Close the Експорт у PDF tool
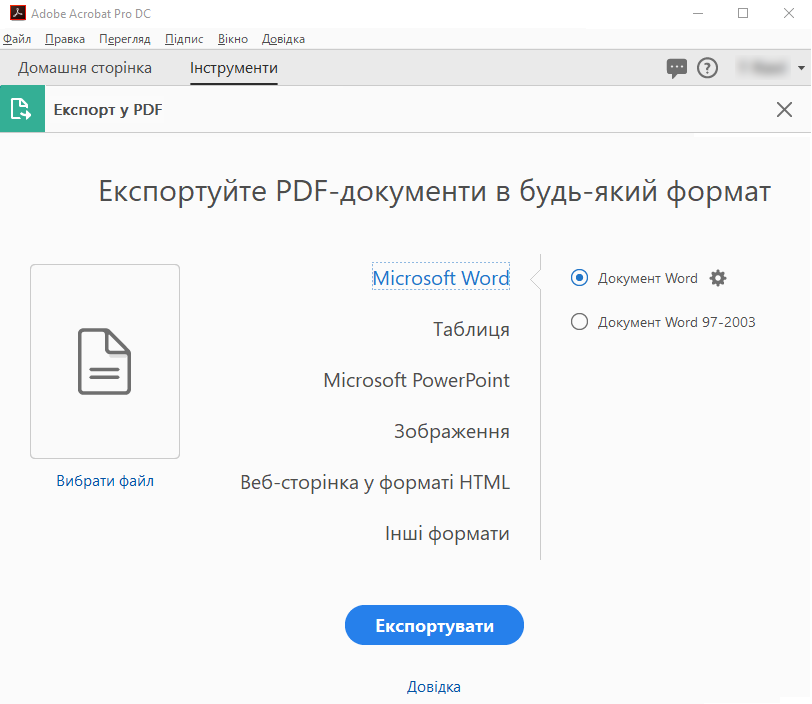This screenshot has height=704, width=812. coord(784,110)
